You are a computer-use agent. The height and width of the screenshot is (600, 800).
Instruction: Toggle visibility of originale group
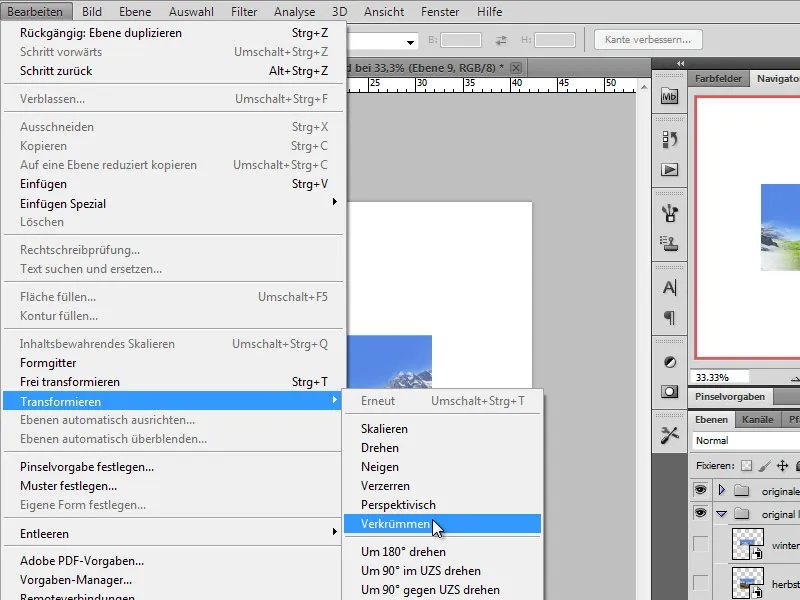pos(701,490)
